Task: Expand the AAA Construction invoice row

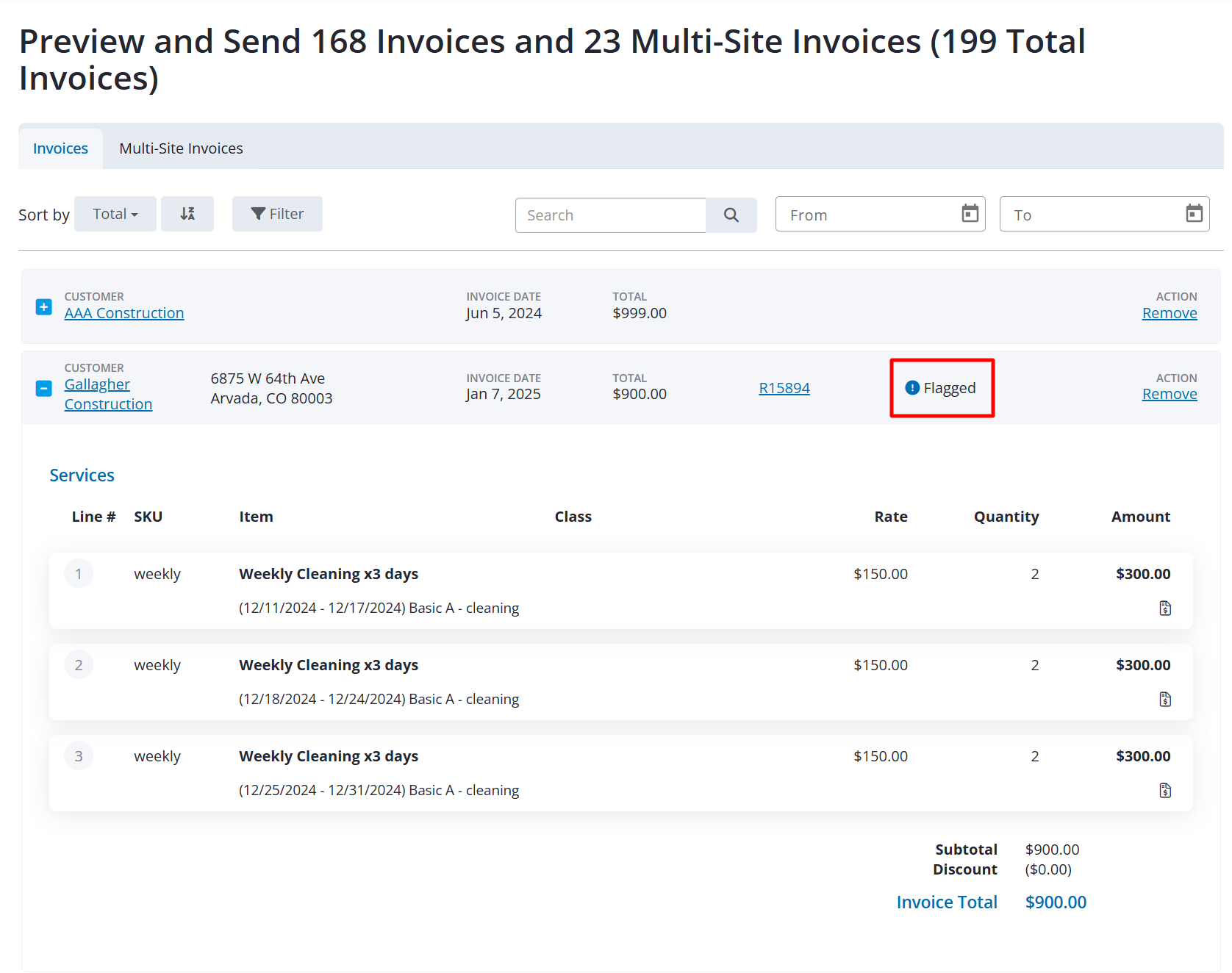Action: (44, 306)
